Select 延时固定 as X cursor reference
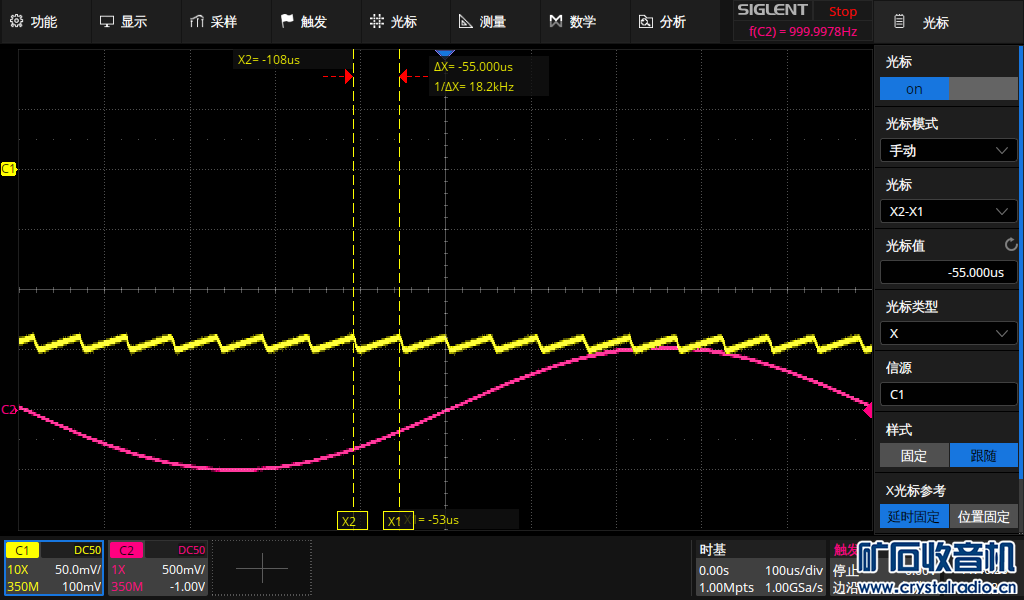 [914, 516]
